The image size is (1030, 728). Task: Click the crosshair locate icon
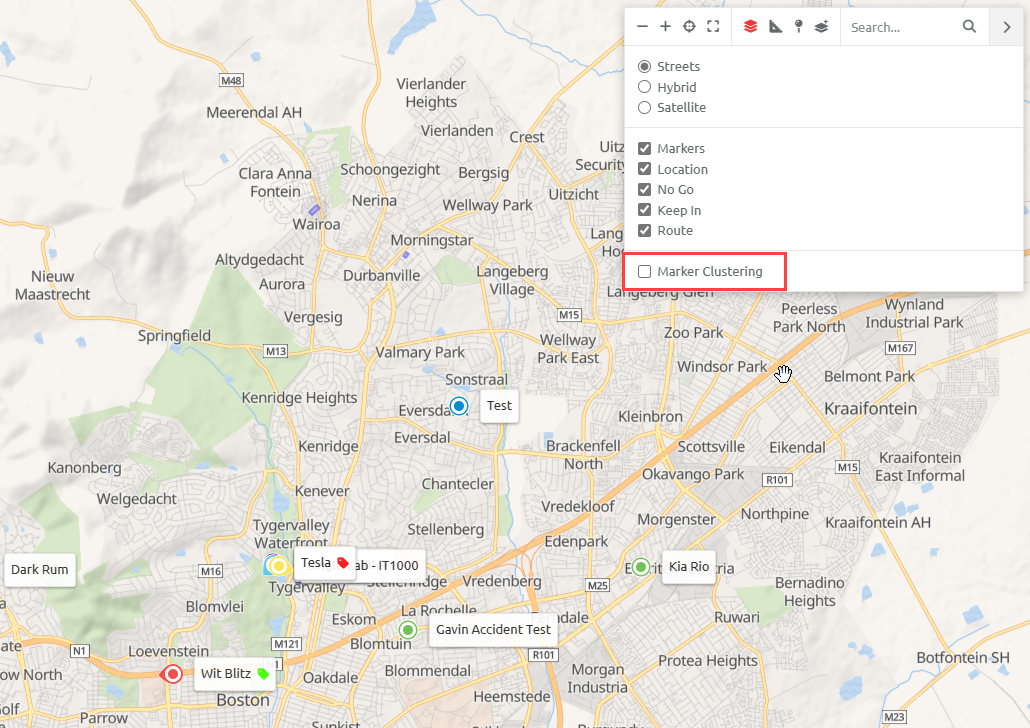[689, 27]
